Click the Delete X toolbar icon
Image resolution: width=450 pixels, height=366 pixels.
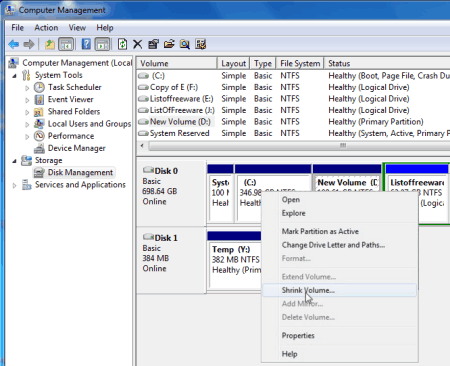pyautogui.click(x=137, y=44)
